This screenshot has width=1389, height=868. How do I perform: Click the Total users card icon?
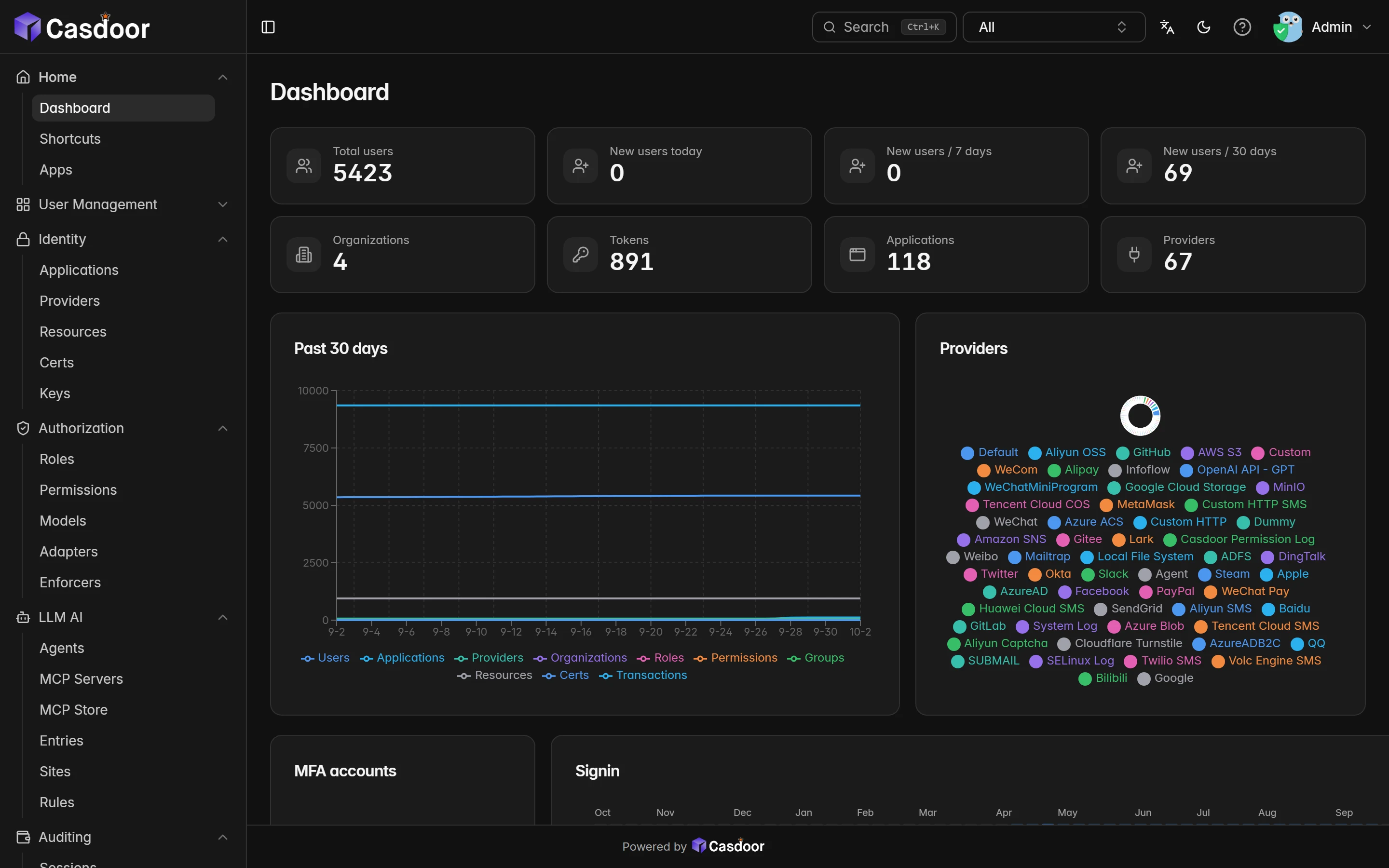pyautogui.click(x=304, y=166)
